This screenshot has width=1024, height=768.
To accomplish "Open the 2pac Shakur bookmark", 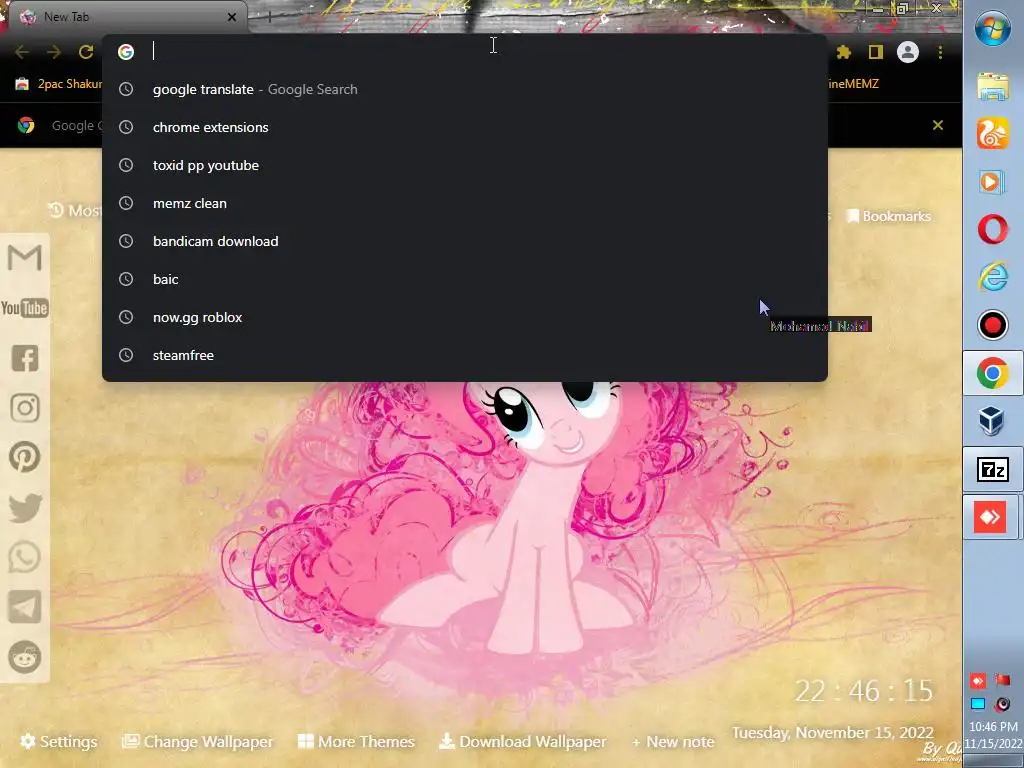I will pyautogui.click(x=59, y=84).
